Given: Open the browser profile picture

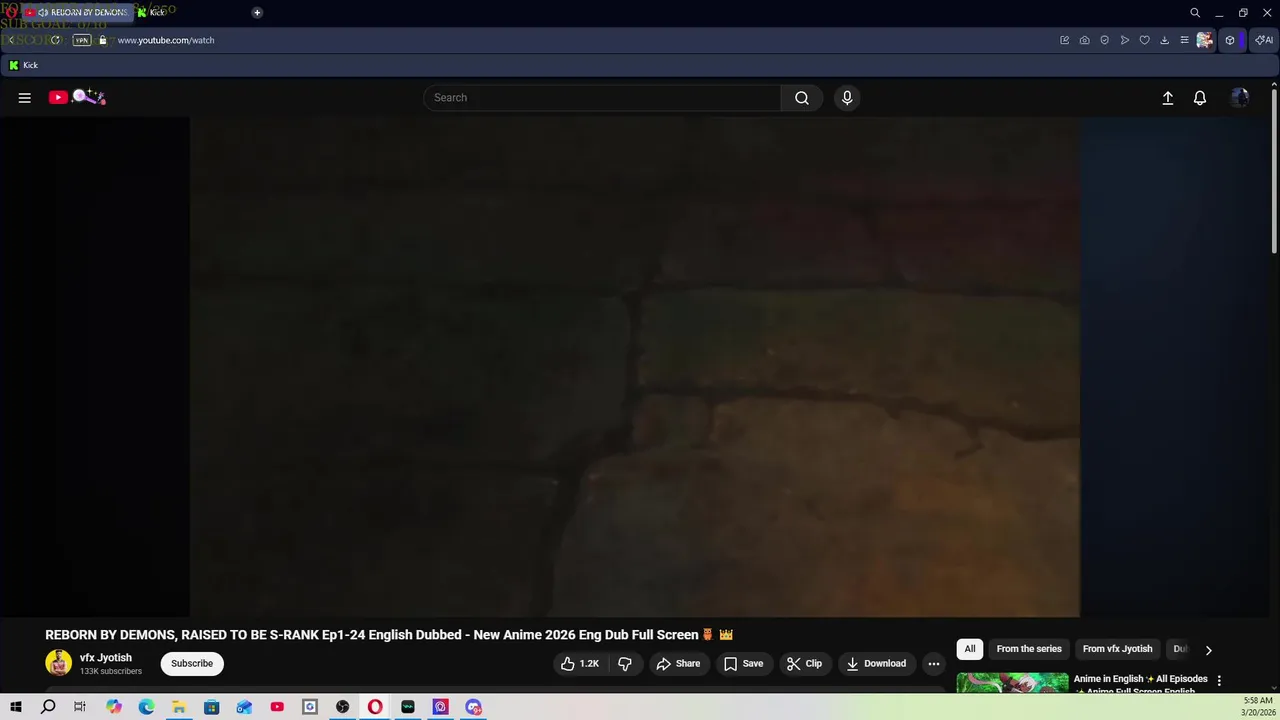Looking at the screenshot, I should point(1204,40).
